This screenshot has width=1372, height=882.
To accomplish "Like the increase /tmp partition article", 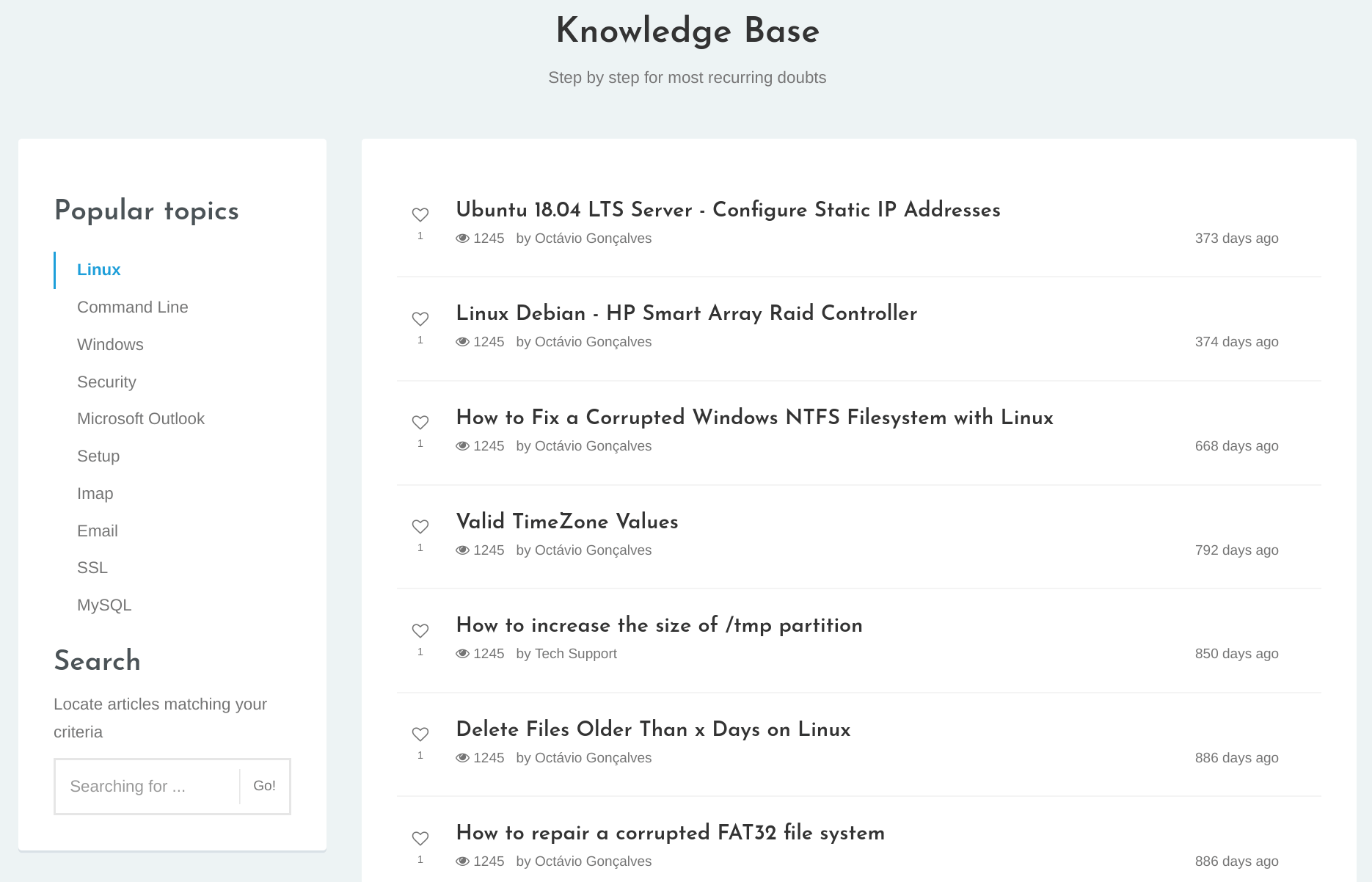I will click(x=420, y=631).
